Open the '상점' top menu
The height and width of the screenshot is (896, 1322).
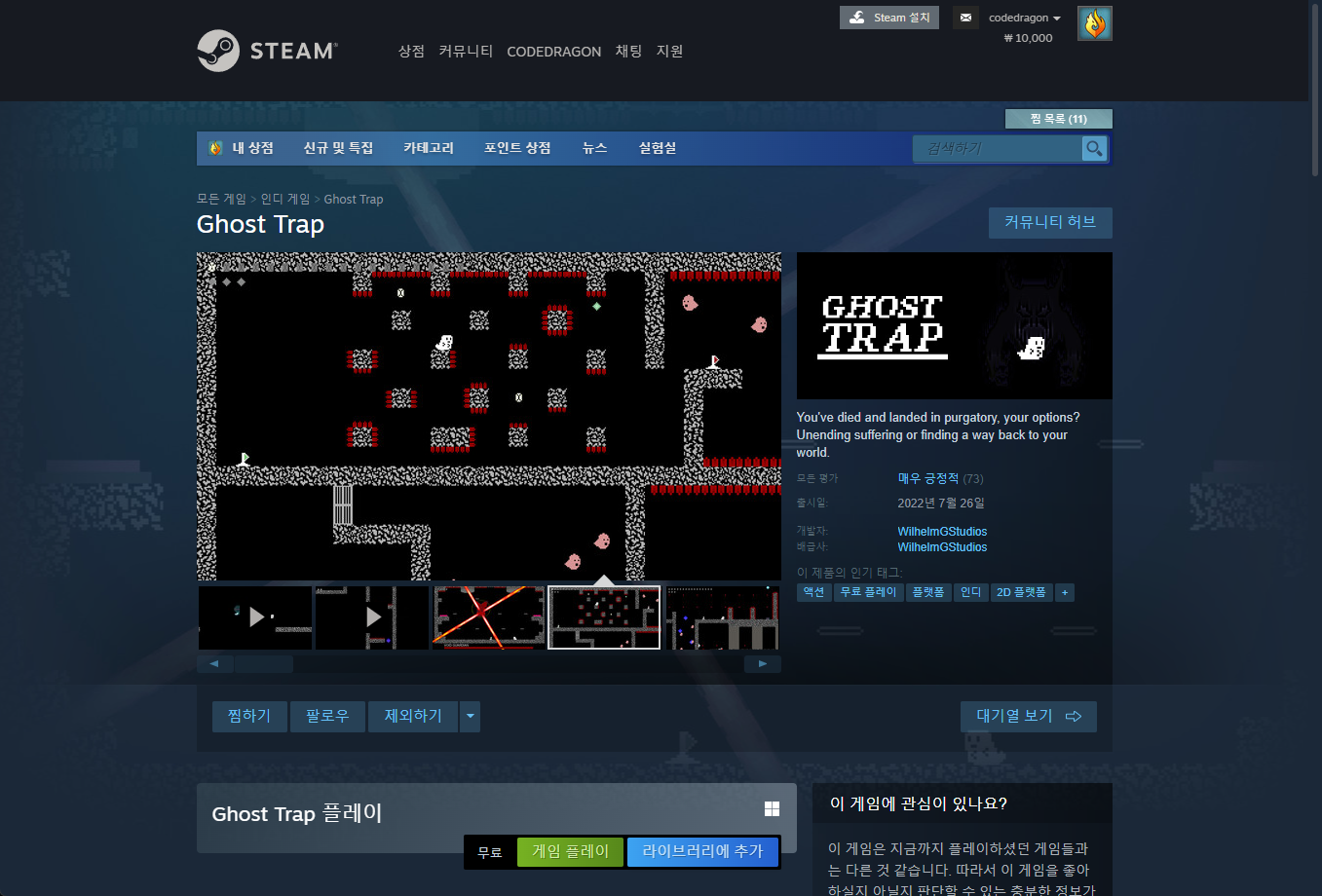point(411,51)
